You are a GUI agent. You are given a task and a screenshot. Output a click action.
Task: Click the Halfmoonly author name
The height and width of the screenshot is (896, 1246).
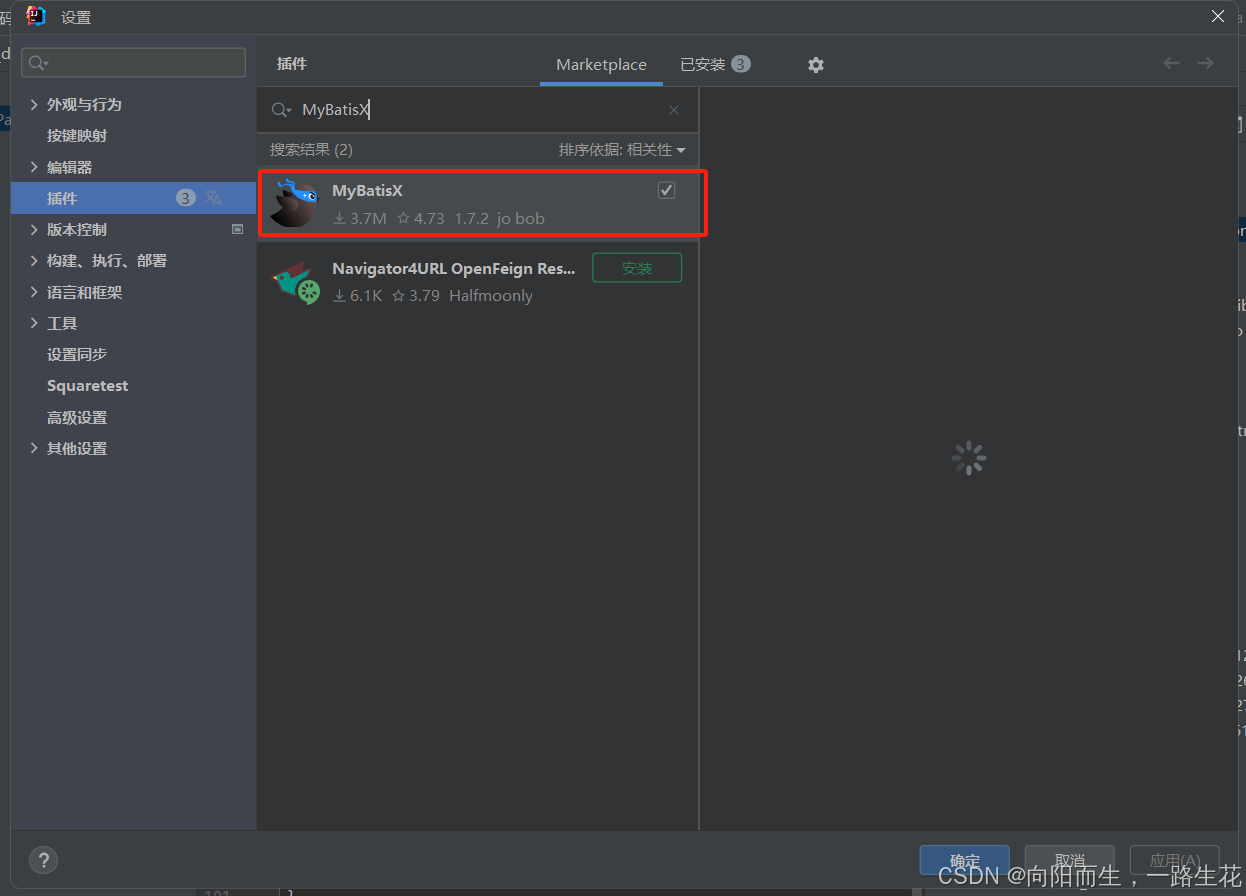pos(491,296)
